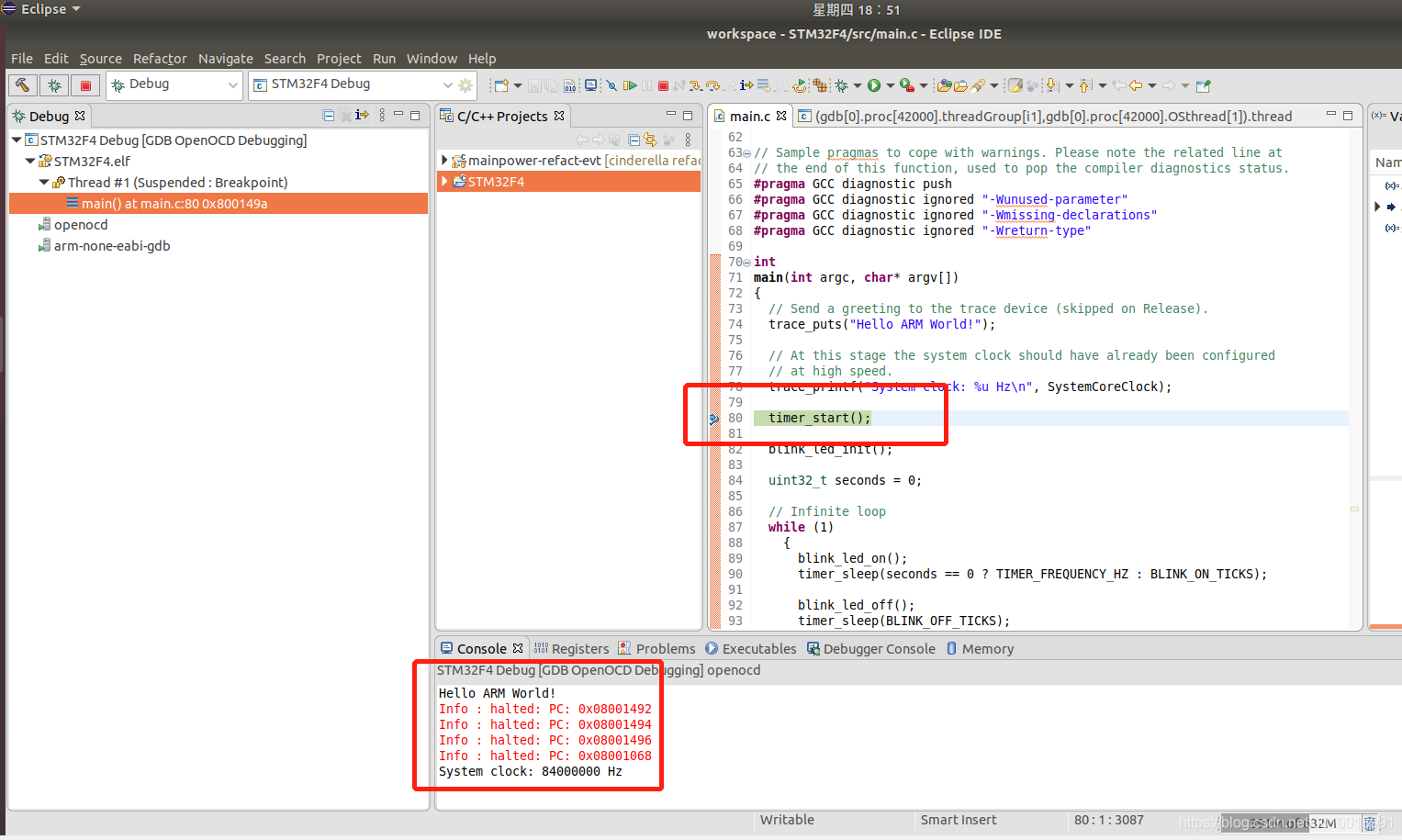1402x840 pixels.
Task: Select the openocd process entry
Action: click(x=73, y=225)
